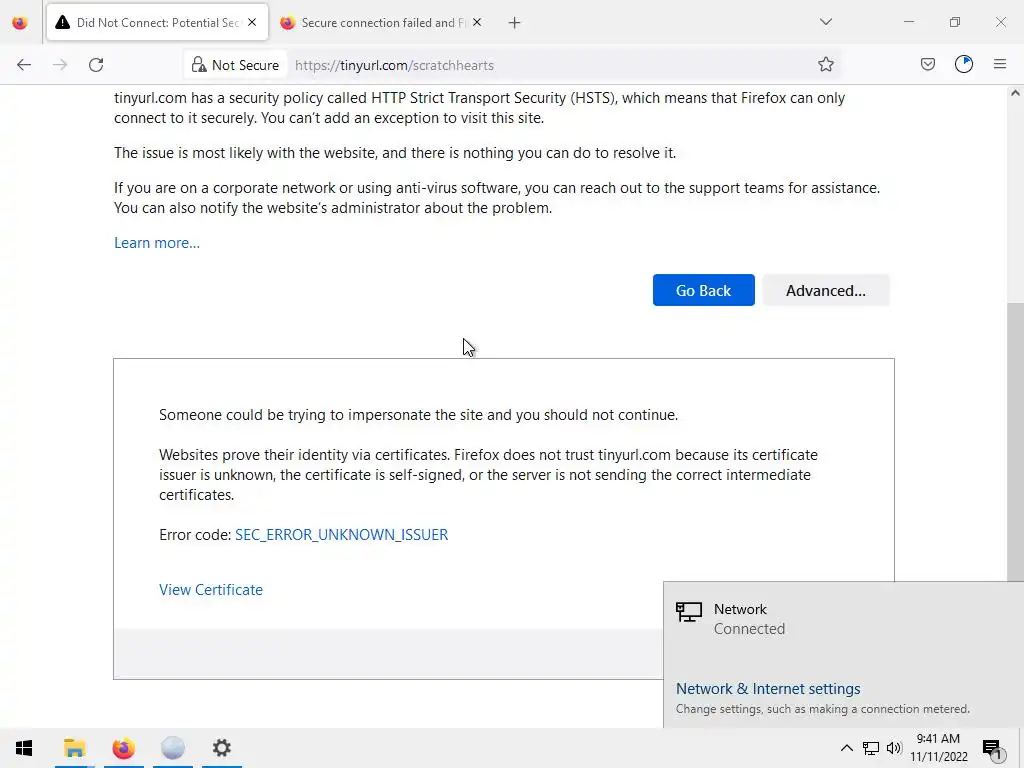The width and height of the screenshot is (1024, 768).
Task: Click the Advanced button
Action: coord(825,290)
